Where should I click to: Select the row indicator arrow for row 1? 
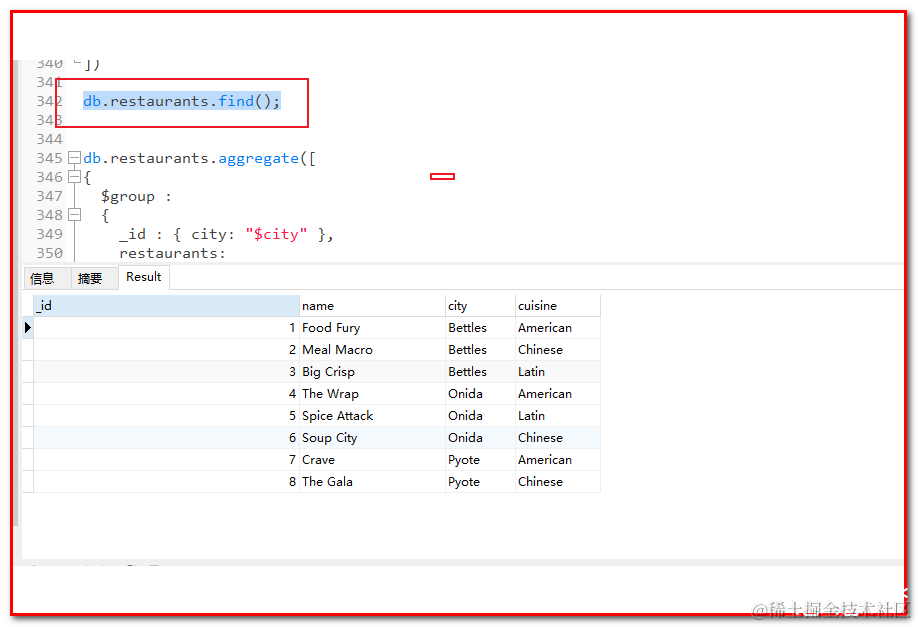click(x=28, y=328)
